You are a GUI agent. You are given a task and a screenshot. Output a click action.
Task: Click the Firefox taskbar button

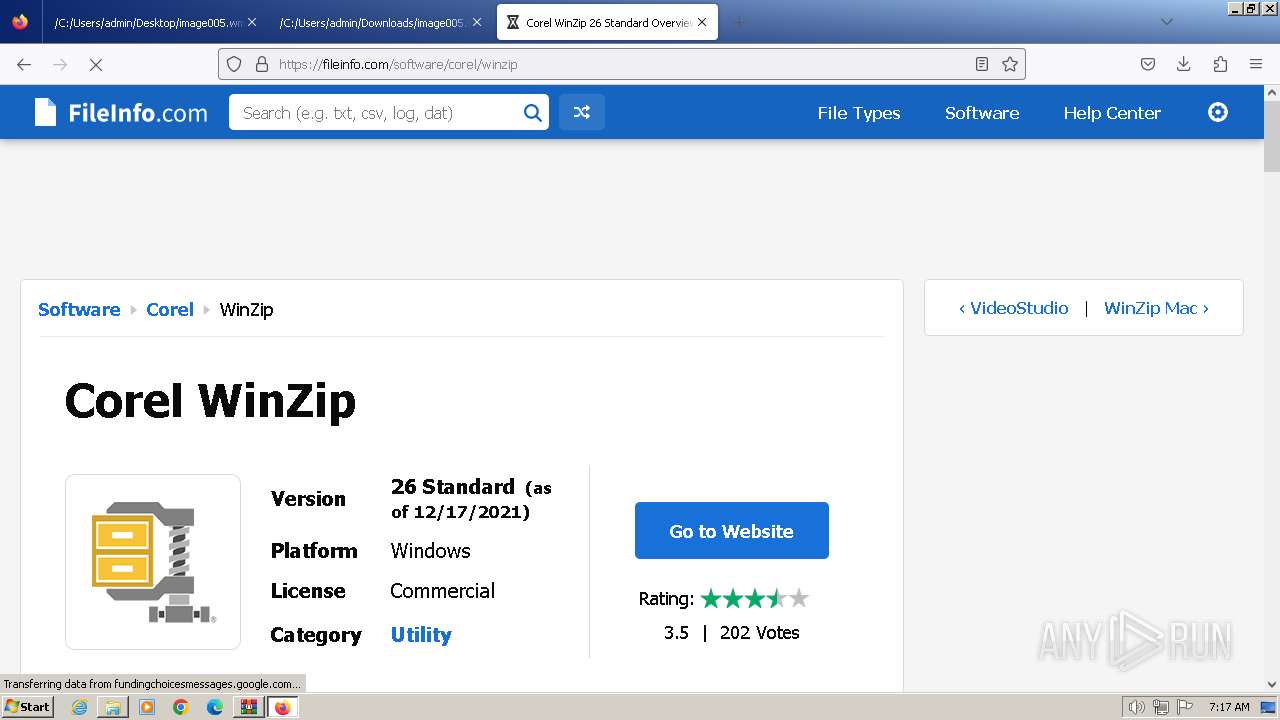(283, 707)
